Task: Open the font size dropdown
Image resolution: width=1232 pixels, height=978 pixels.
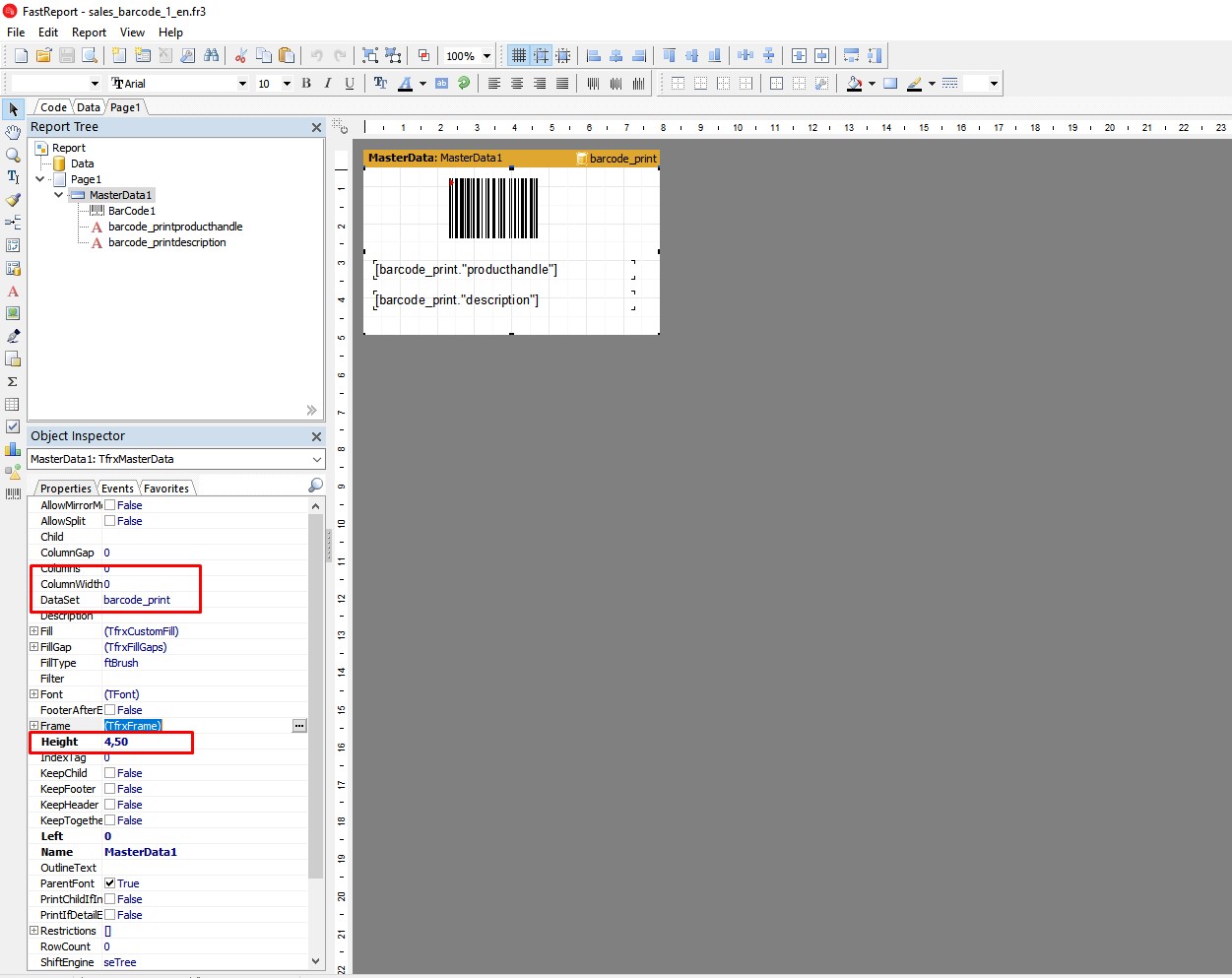Action: coord(287,84)
